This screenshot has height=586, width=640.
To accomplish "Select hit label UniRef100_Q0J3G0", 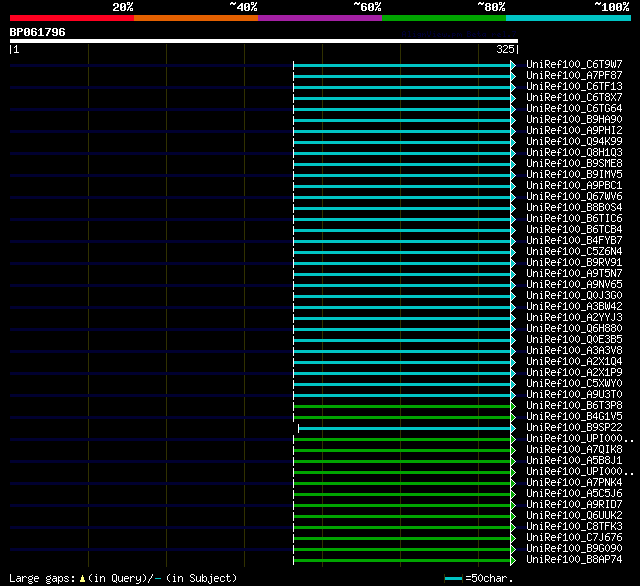I will (574, 296).
